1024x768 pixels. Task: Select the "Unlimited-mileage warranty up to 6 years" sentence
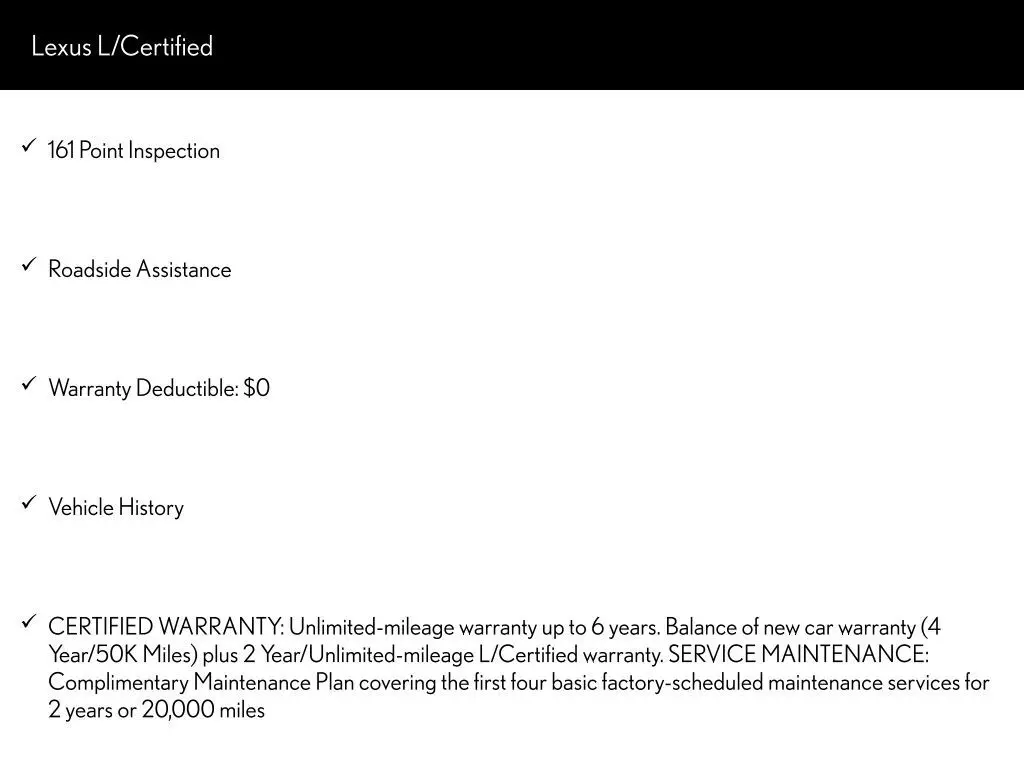(x=474, y=627)
